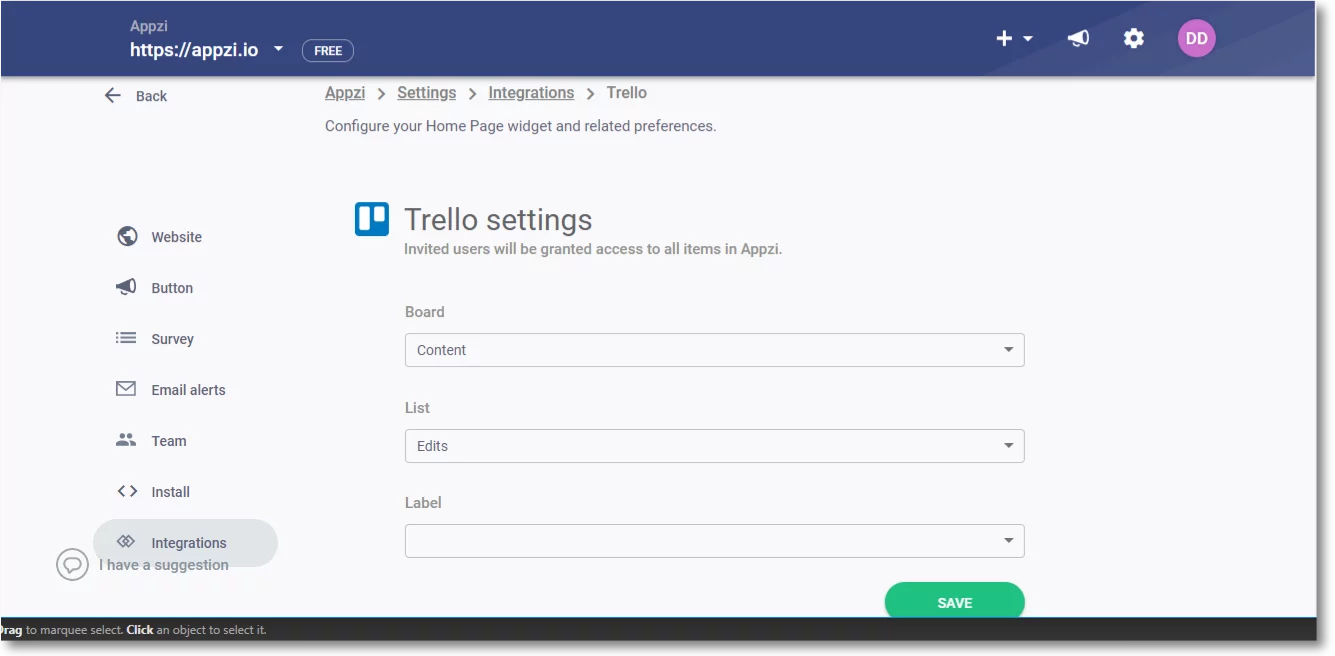
Task: Click the Back text link
Action: 151,96
